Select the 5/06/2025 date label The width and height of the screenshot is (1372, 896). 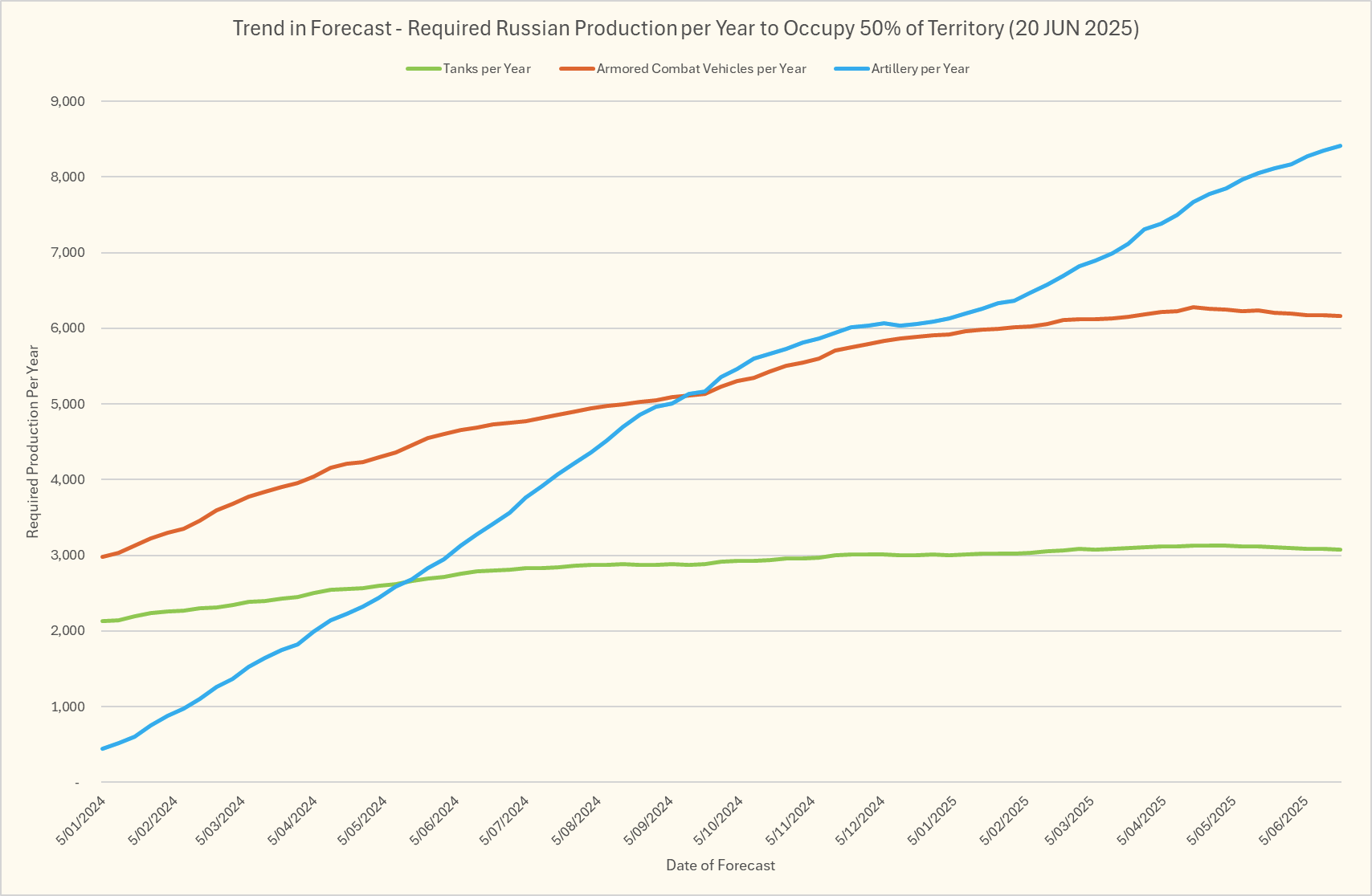pos(1285,820)
